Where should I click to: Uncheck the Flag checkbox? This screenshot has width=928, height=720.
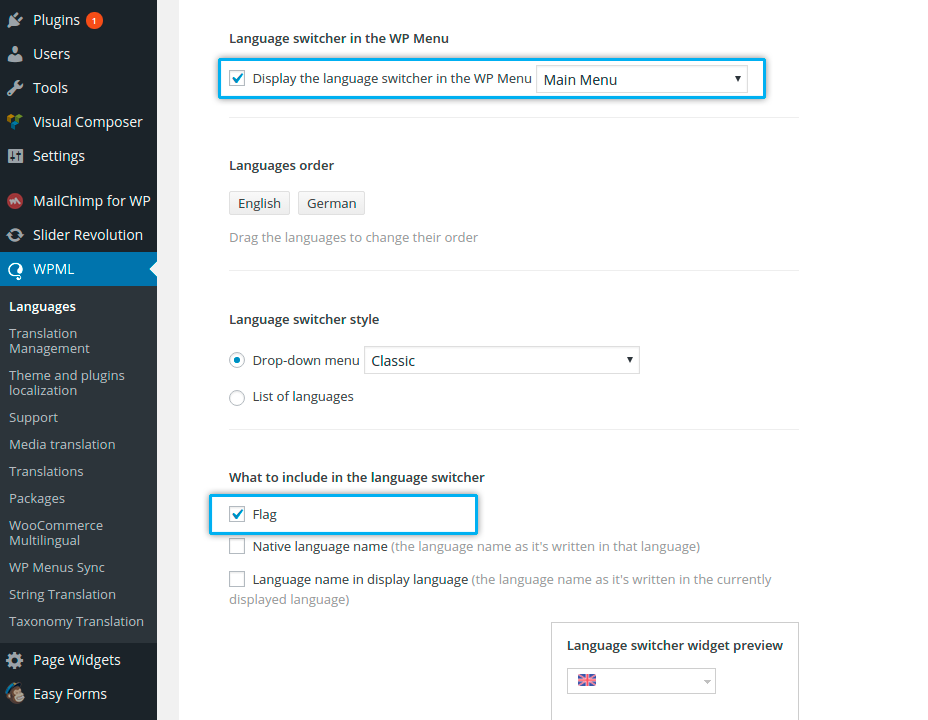[x=237, y=515]
